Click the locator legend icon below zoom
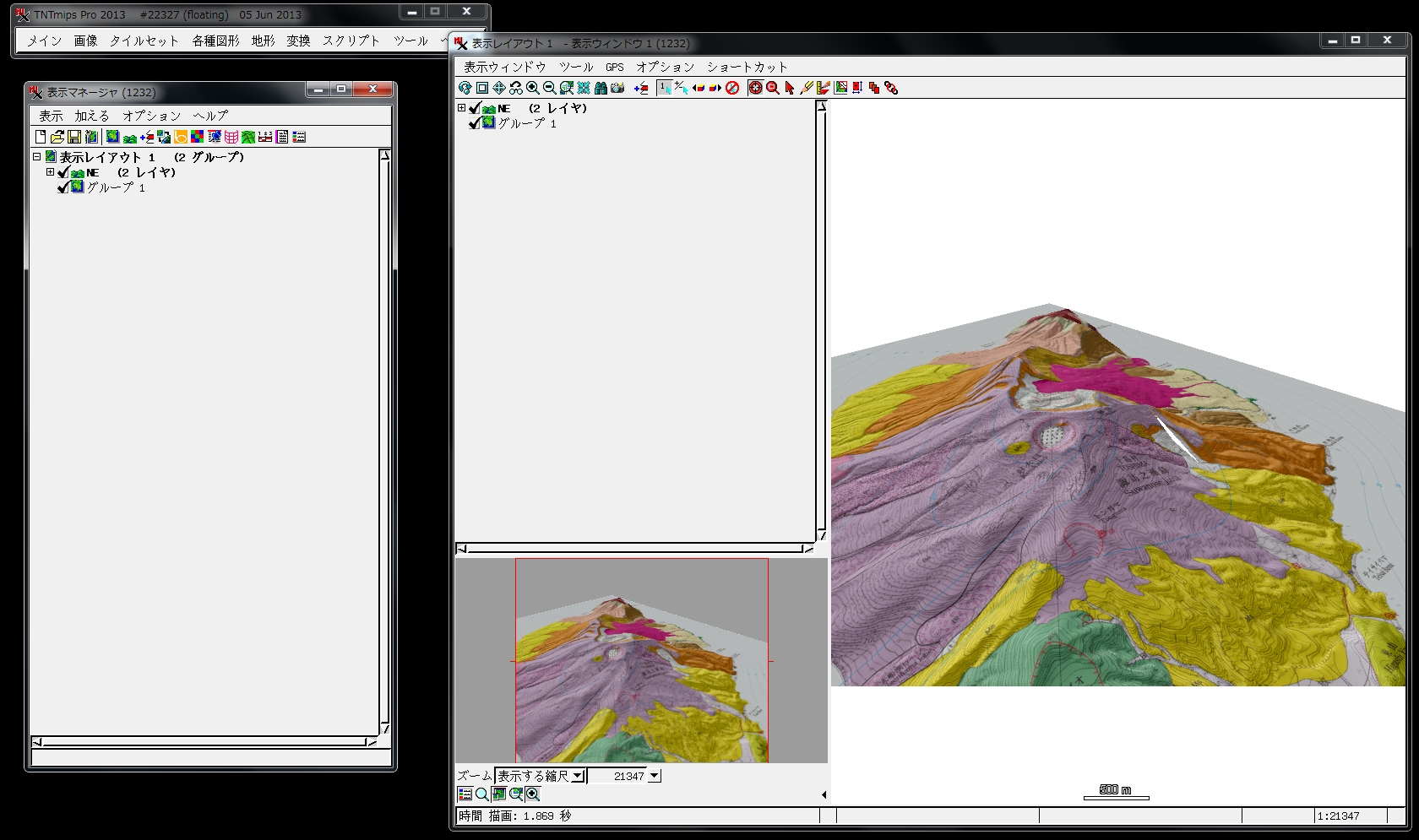This screenshot has height=840, width=1419. tap(465, 794)
